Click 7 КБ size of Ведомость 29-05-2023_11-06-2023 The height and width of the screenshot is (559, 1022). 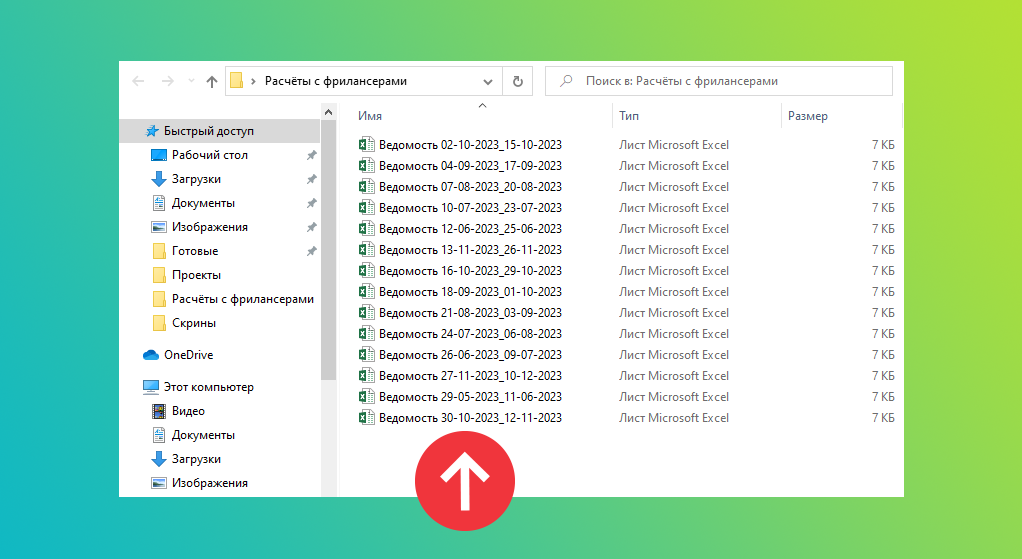click(x=883, y=397)
